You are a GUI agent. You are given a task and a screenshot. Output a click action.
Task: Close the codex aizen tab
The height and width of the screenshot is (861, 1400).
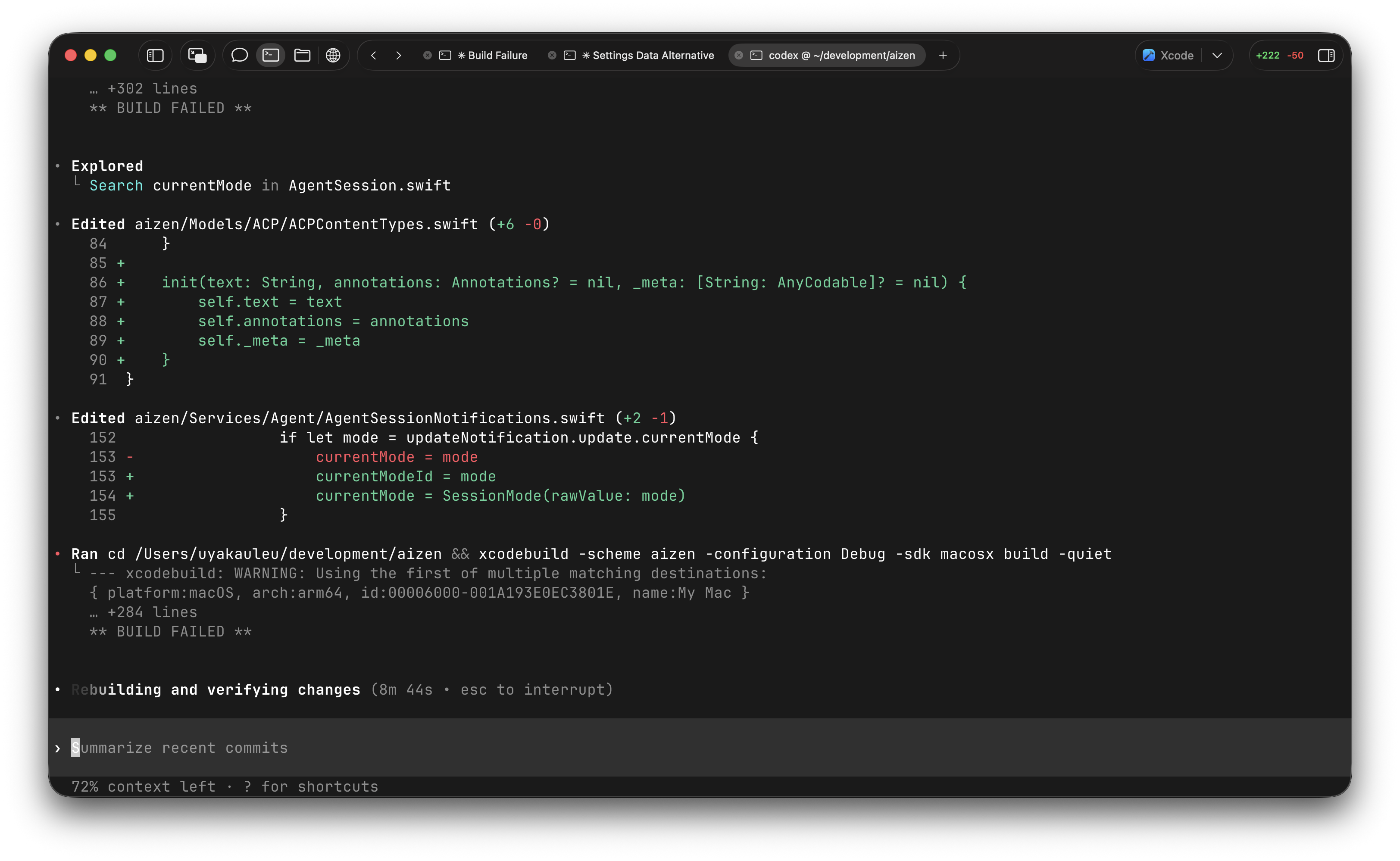[x=739, y=55]
